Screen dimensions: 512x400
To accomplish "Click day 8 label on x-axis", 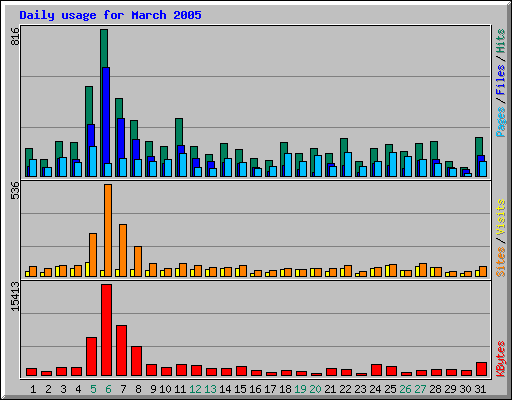I will [x=138, y=389].
